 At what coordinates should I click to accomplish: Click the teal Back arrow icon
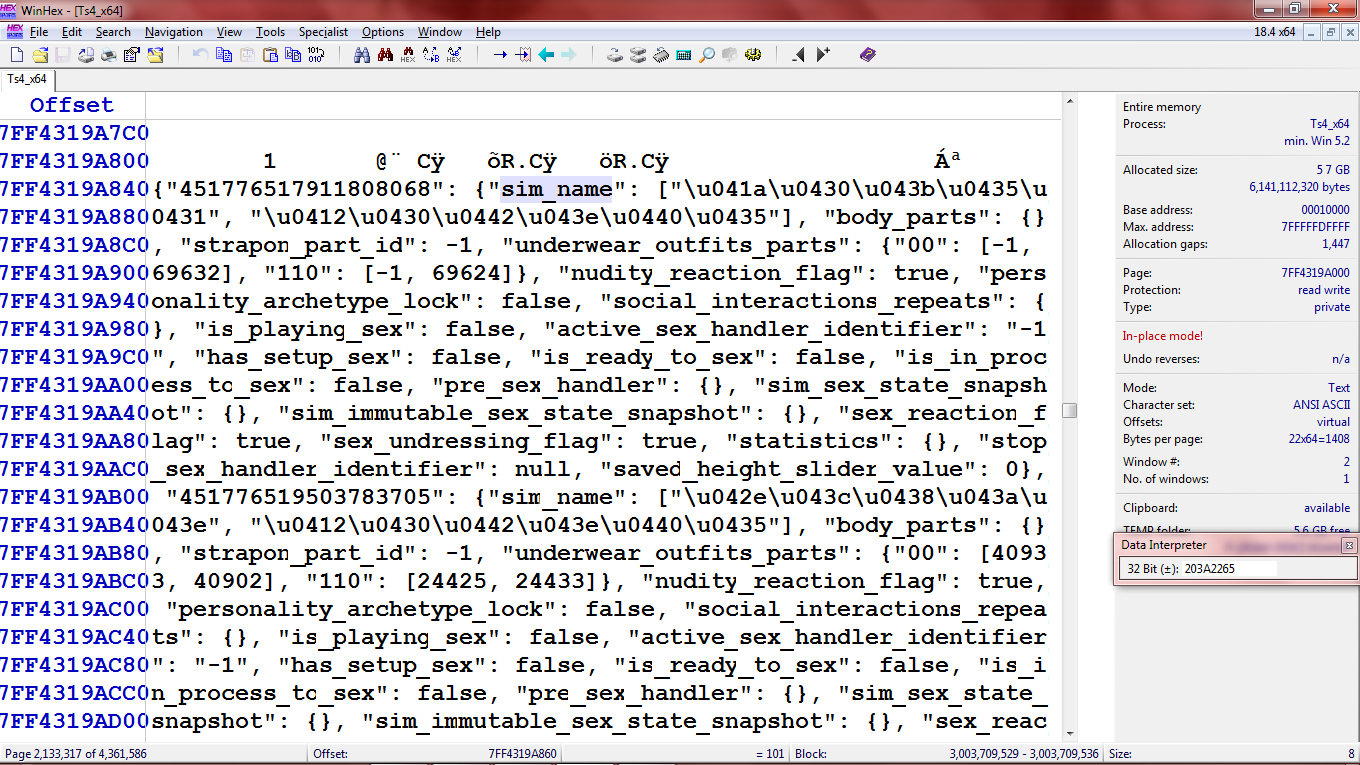point(546,55)
